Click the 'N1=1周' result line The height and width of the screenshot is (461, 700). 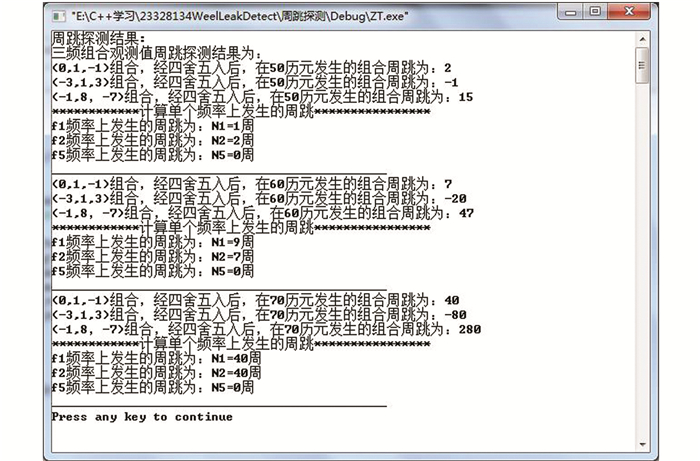pyautogui.click(x=152, y=127)
